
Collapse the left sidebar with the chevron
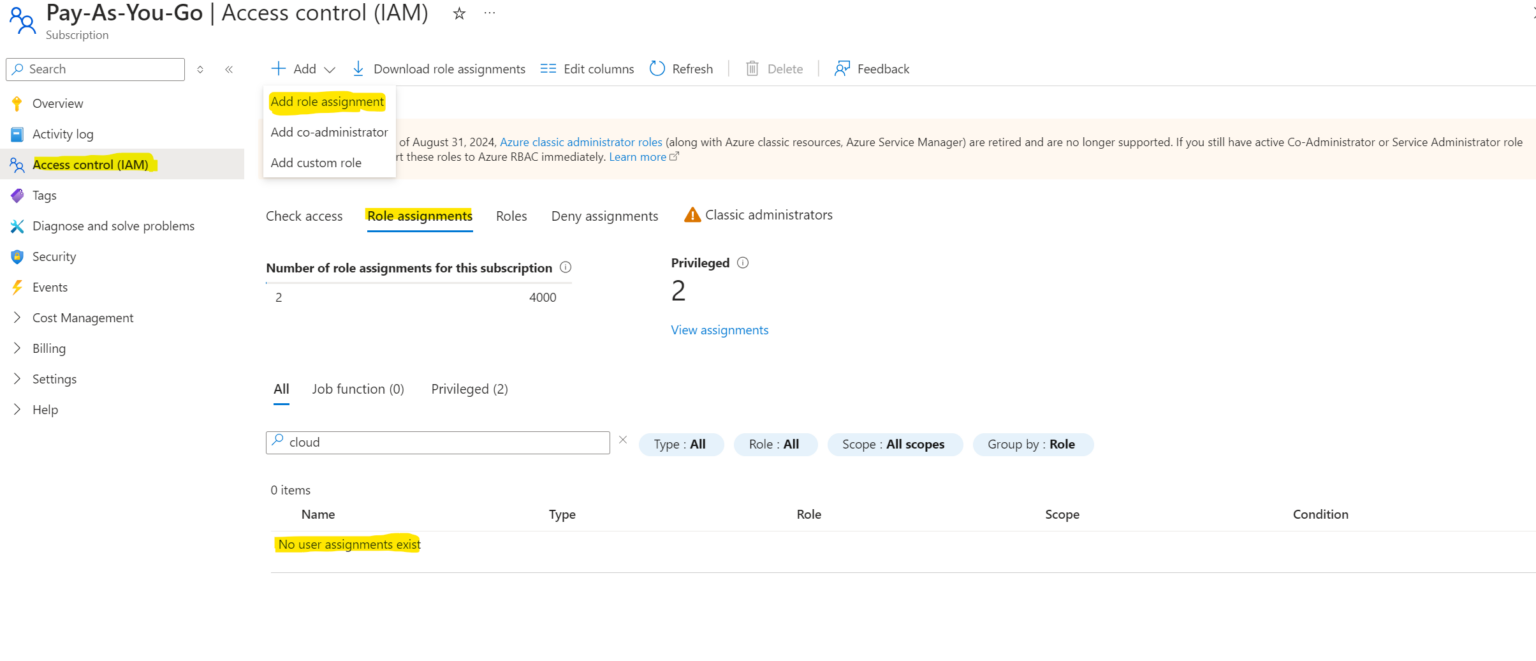point(228,68)
